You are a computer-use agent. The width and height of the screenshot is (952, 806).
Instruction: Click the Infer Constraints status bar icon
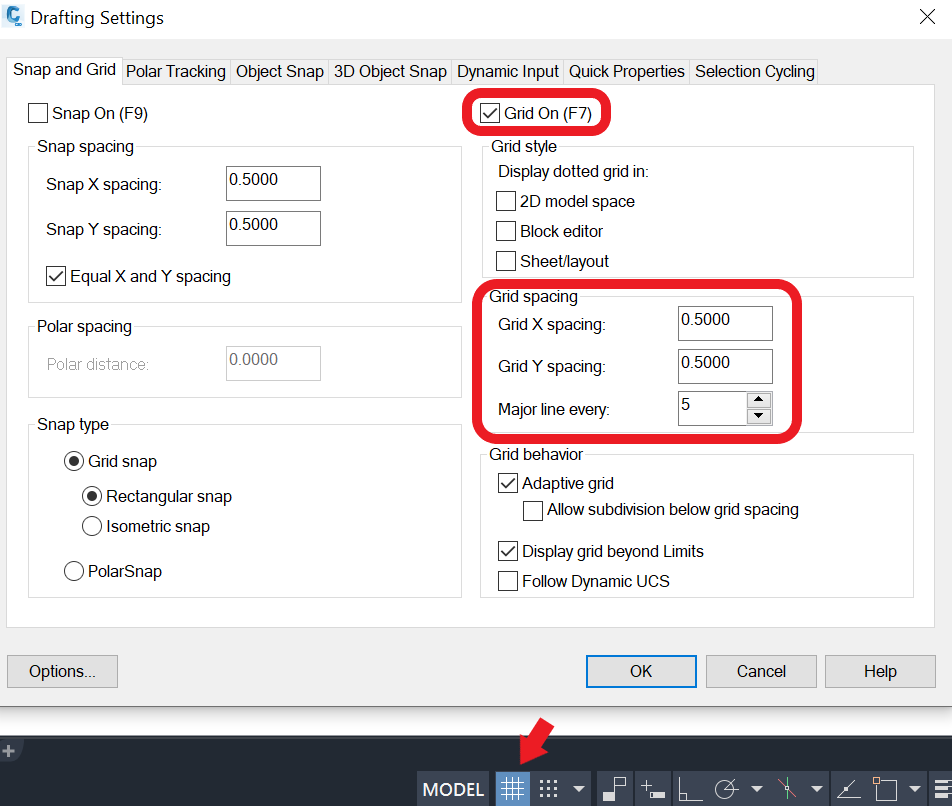tap(614, 788)
